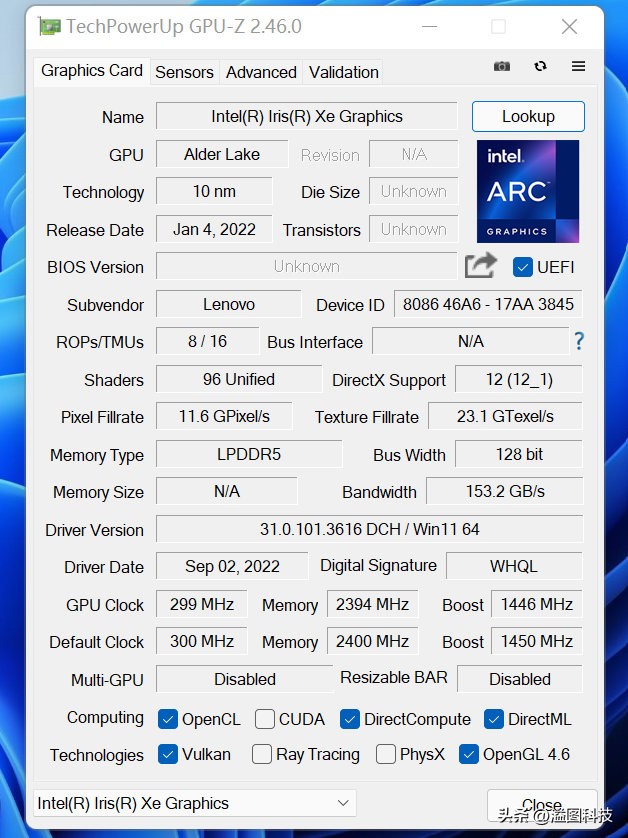This screenshot has width=628, height=838.
Task: Click the Intel ARC Graphics logo
Action: tap(528, 191)
